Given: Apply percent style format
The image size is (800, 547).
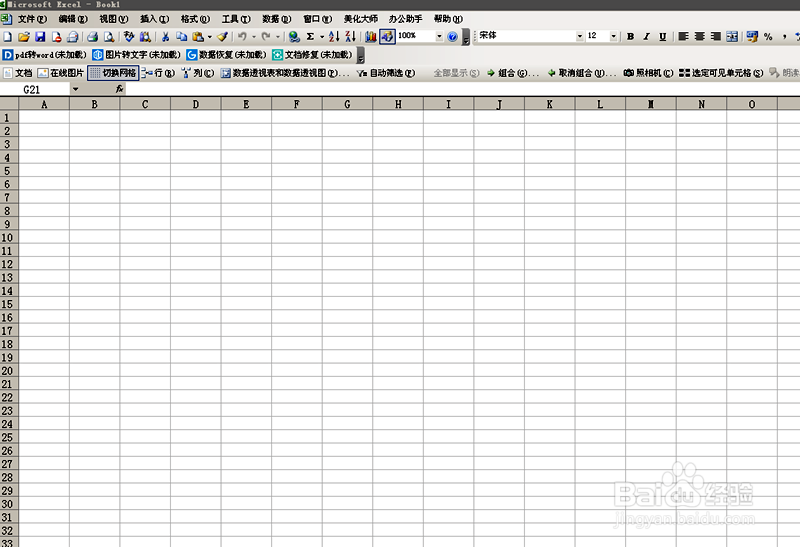Looking at the screenshot, I should [x=768, y=37].
